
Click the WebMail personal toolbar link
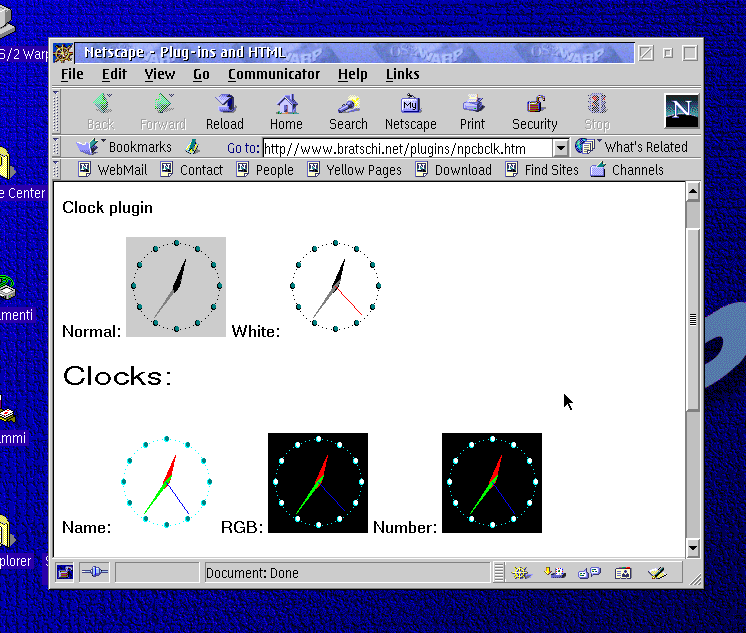pos(112,170)
